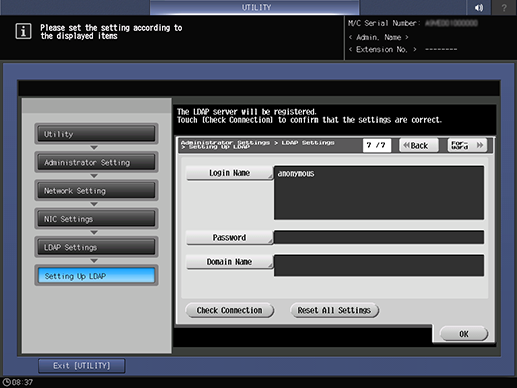This screenshot has height=388, width=517.
Task: Jump to Network Setting level
Action: 96,191
